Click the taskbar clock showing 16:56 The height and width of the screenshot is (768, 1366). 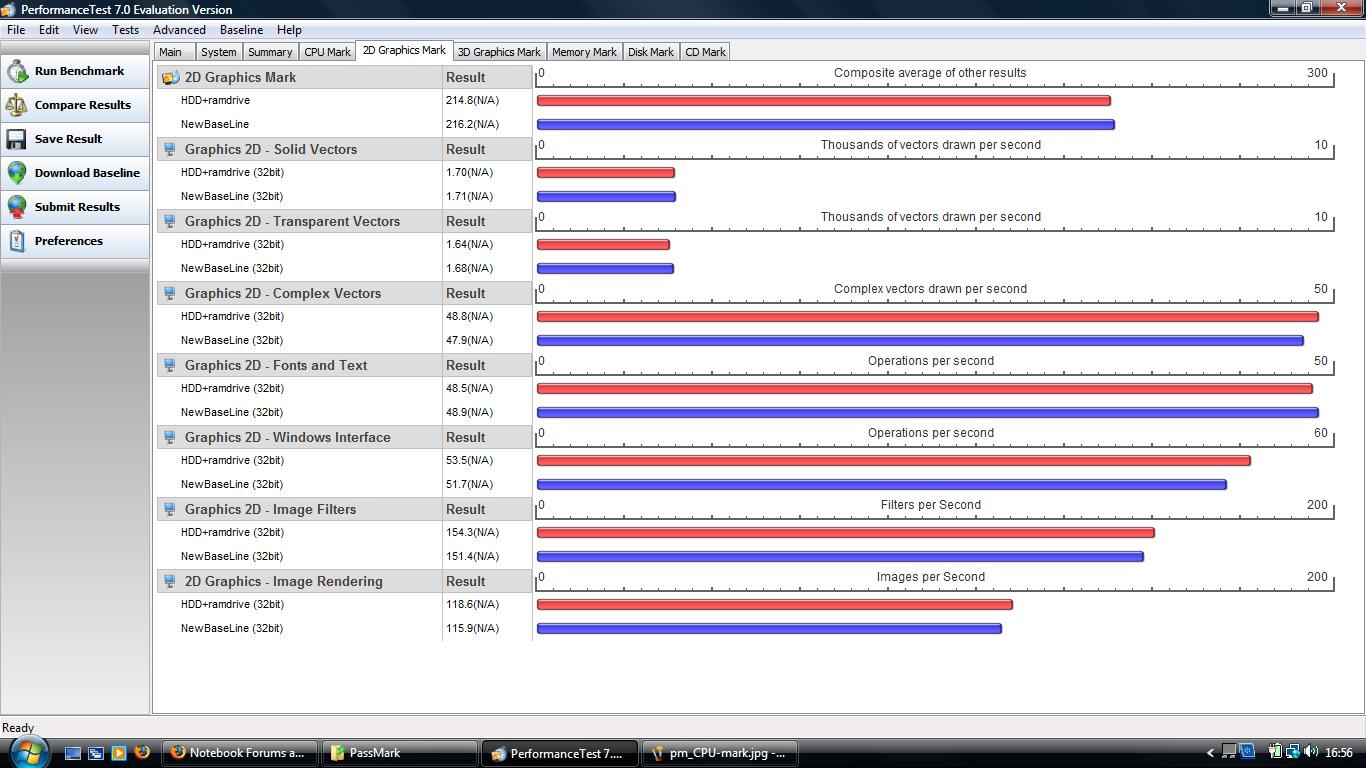point(1338,753)
